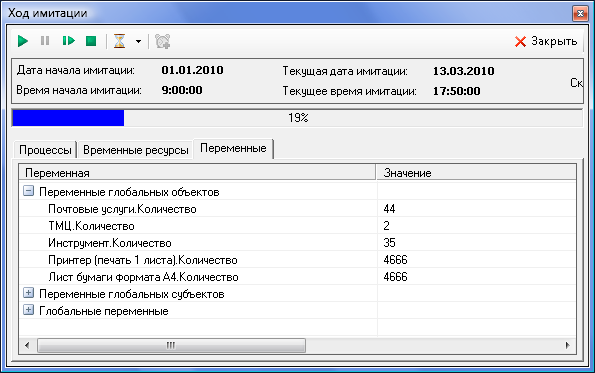Select row Почтовые услуги.Количество
595x373 pixels.
[x=298, y=209]
